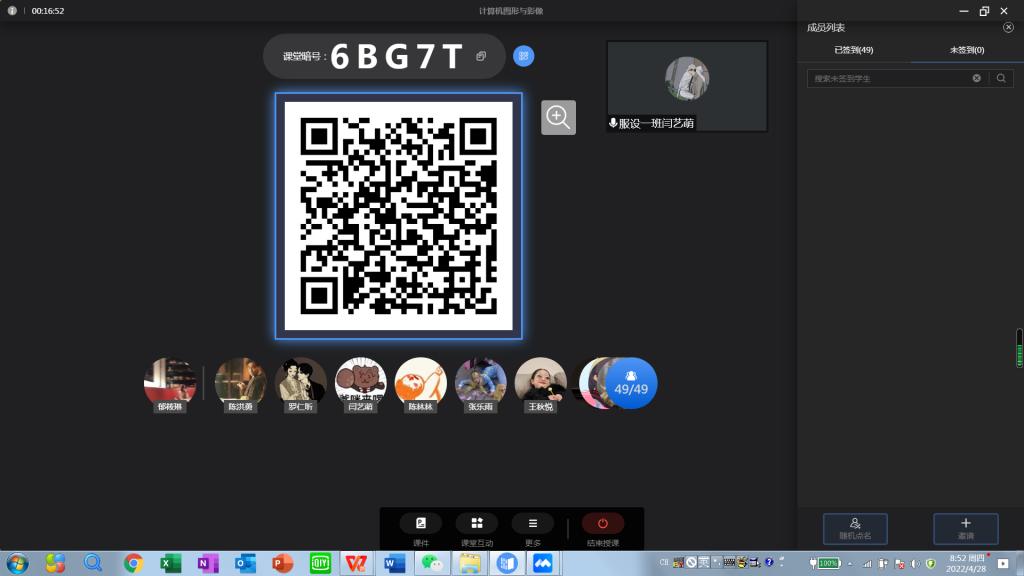Select 陈林林's avatar thumbnail
This screenshot has height=576, width=1024.
point(420,383)
